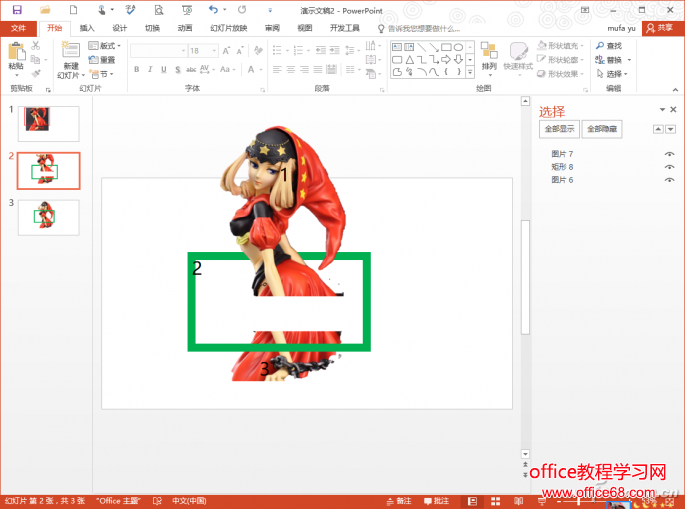Click the Find command
685x509 pixels.
coord(609,45)
